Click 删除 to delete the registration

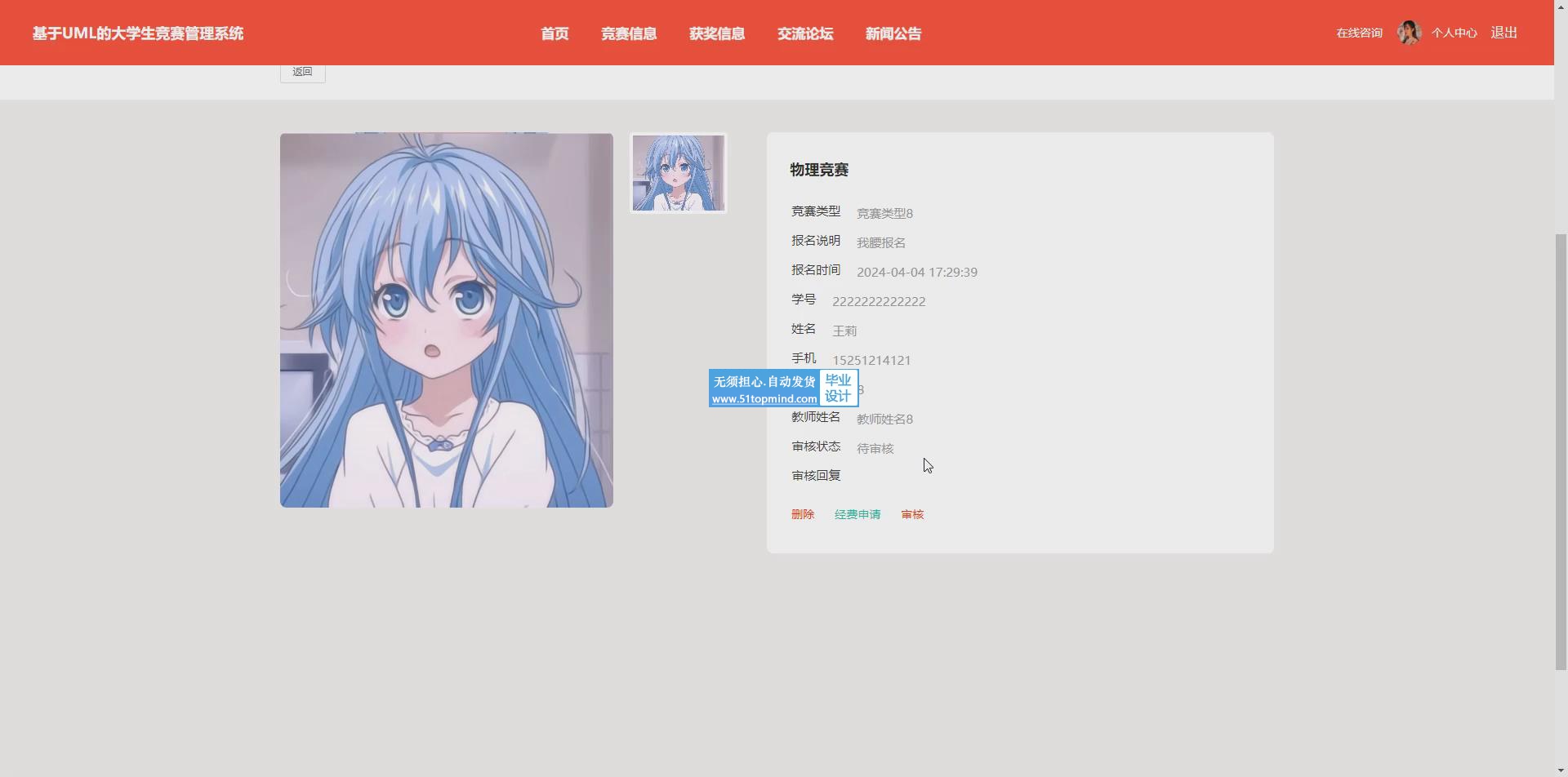[803, 514]
